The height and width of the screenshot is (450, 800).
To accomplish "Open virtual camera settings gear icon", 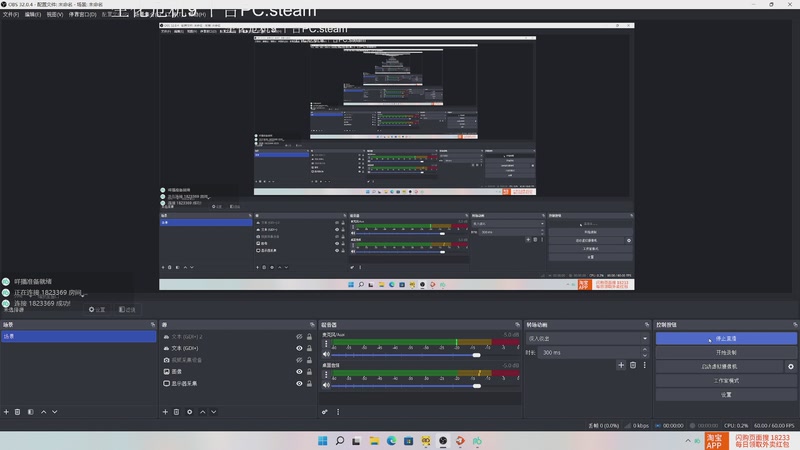I will (791, 366).
